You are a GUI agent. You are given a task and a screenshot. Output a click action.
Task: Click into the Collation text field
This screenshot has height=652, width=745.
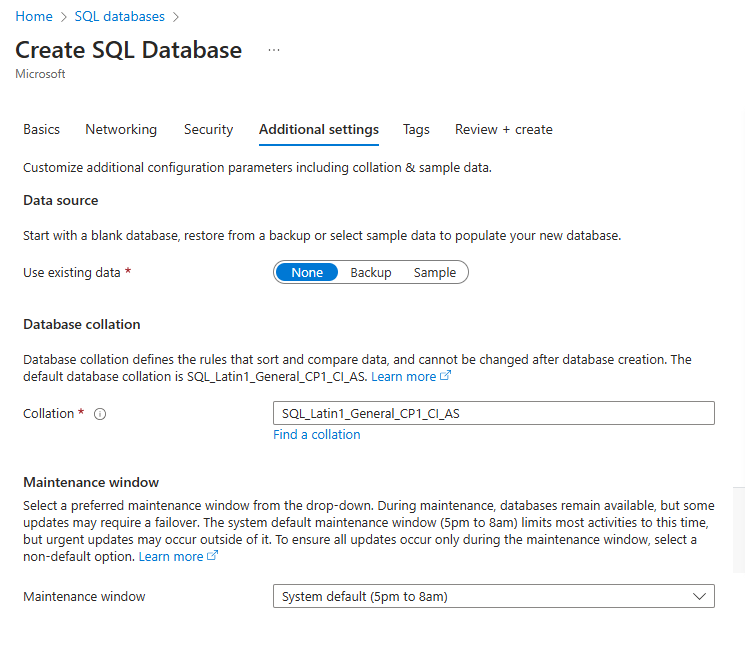[x=493, y=414]
